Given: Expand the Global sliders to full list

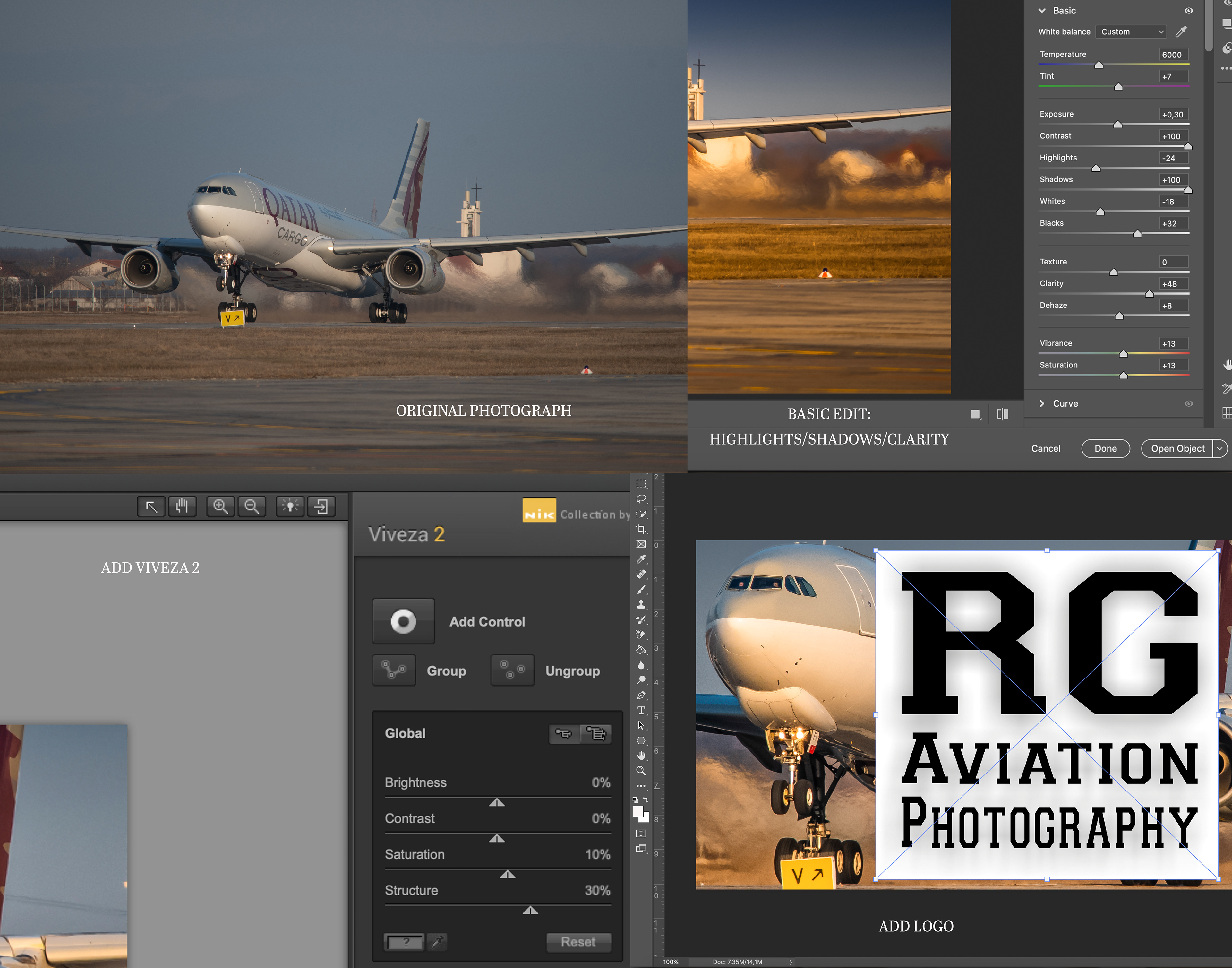Looking at the screenshot, I should click(x=596, y=734).
